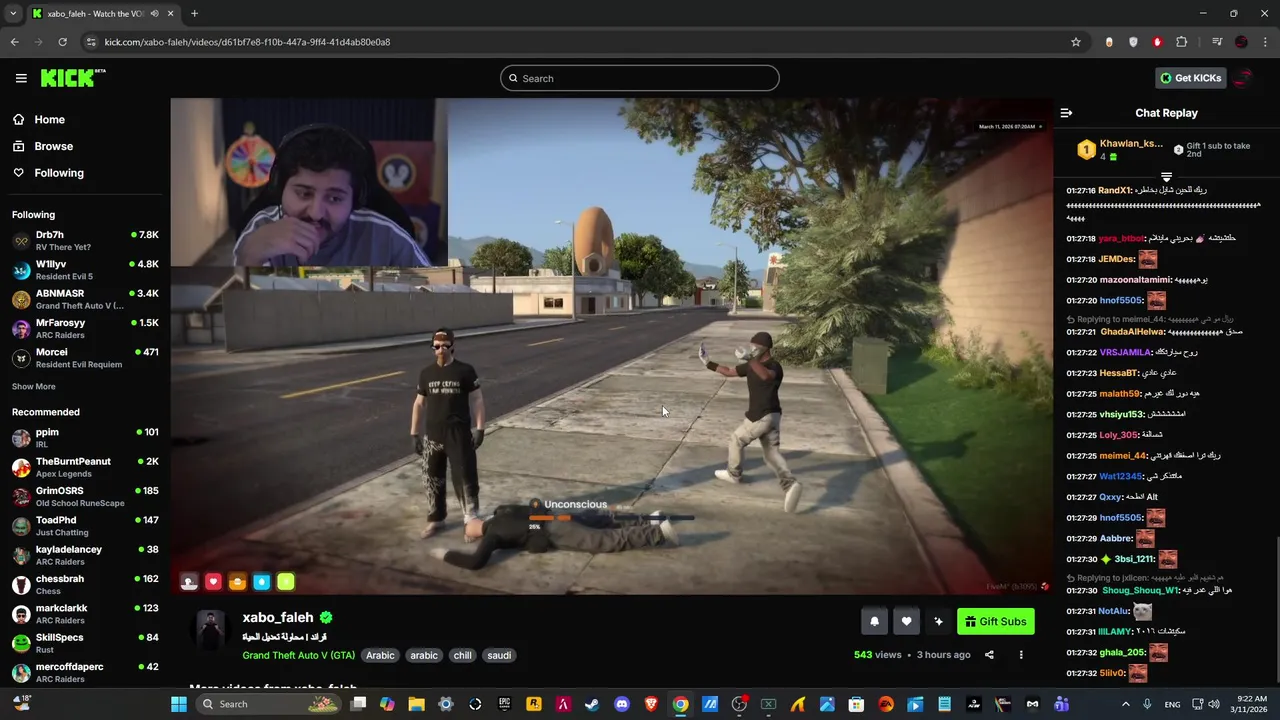This screenshot has width=1280, height=720.
Task: Collapse the Chat Replay panel
Action: tap(1066, 113)
